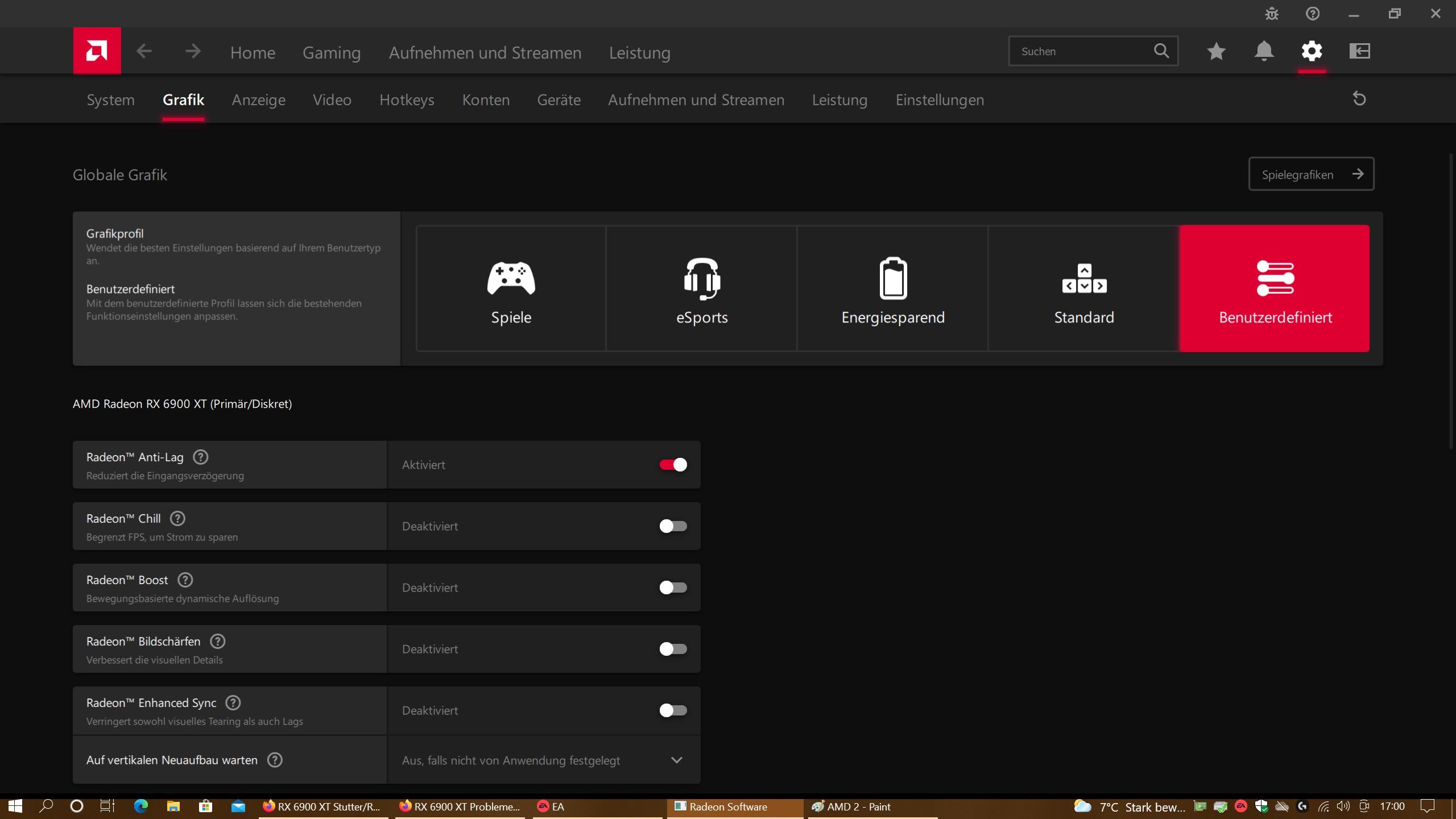Open notifications bell icon
Viewport: 1456px width, 819px height.
(x=1264, y=51)
